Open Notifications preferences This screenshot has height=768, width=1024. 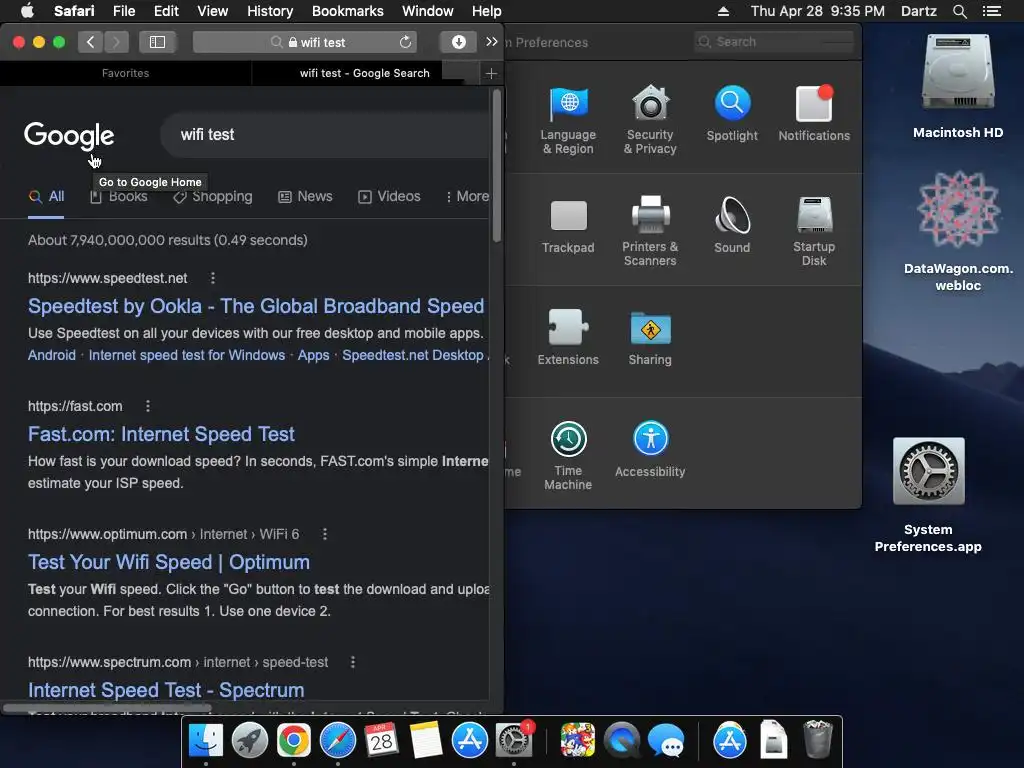tap(814, 114)
